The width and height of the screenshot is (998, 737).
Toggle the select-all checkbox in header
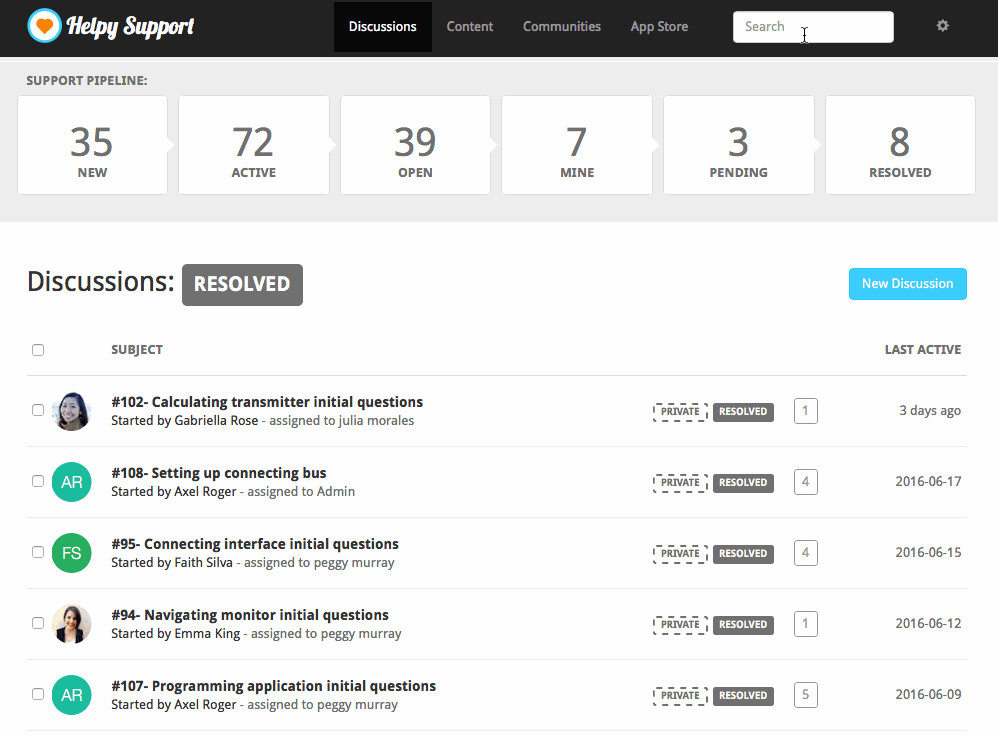(38, 350)
